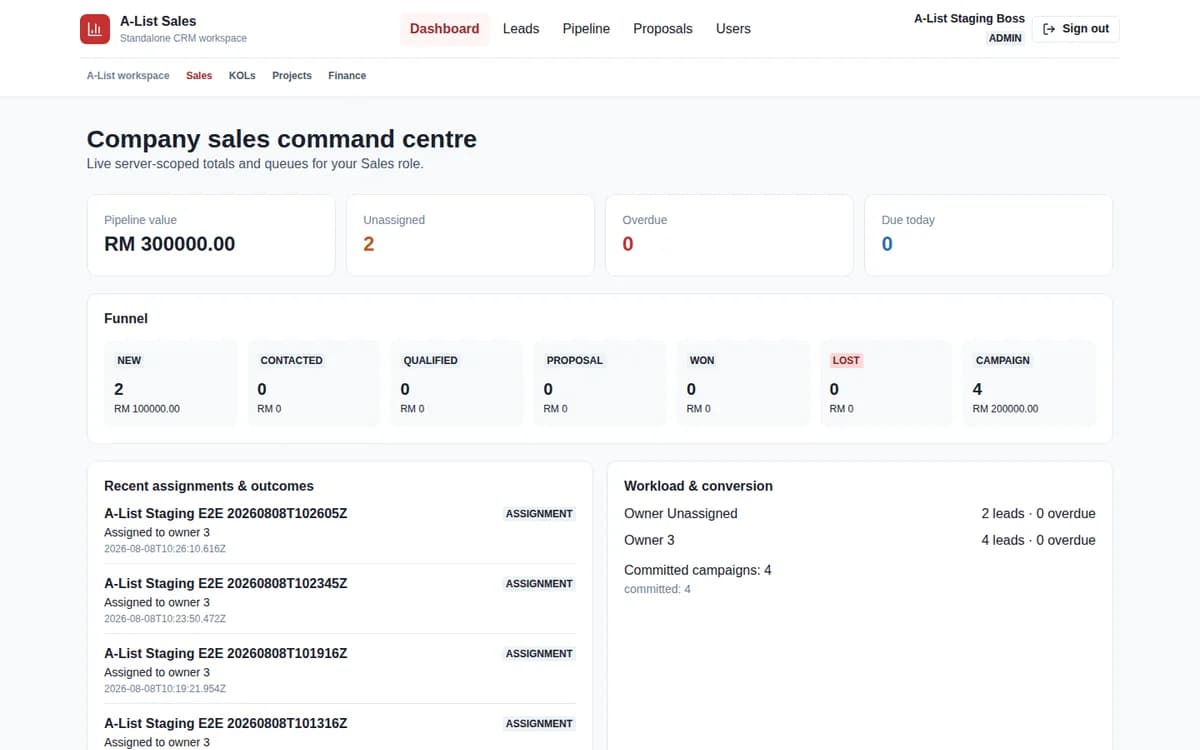Click timestamp 2026-08-08T10:26:10.616Z

coord(165,549)
